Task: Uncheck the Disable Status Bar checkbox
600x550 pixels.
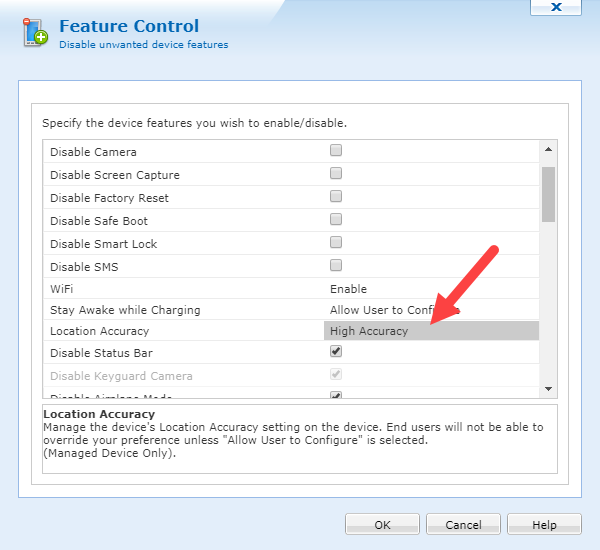Action: pyautogui.click(x=336, y=352)
